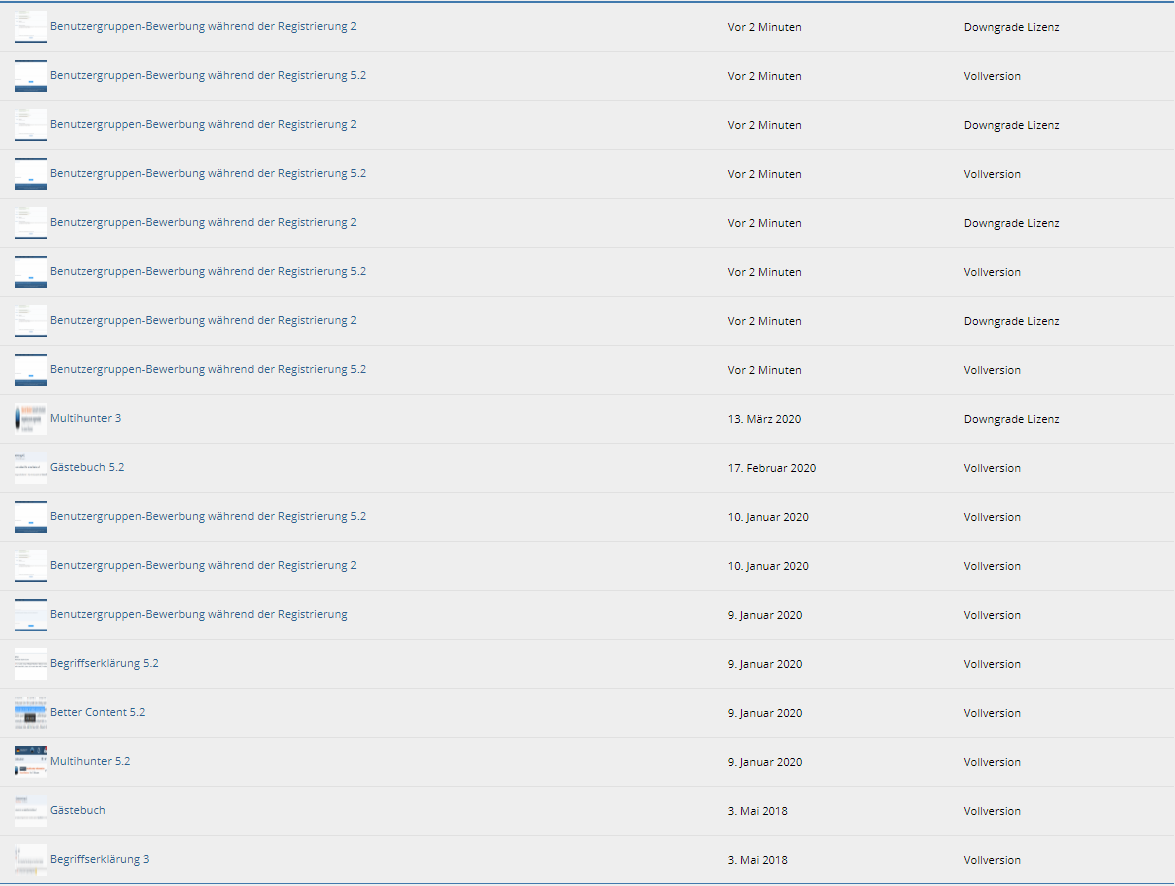Open Benutzergruppen-Bewerbung 2 link dated 10. Januar 2020

pyautogui.click(x=203, y=565)
